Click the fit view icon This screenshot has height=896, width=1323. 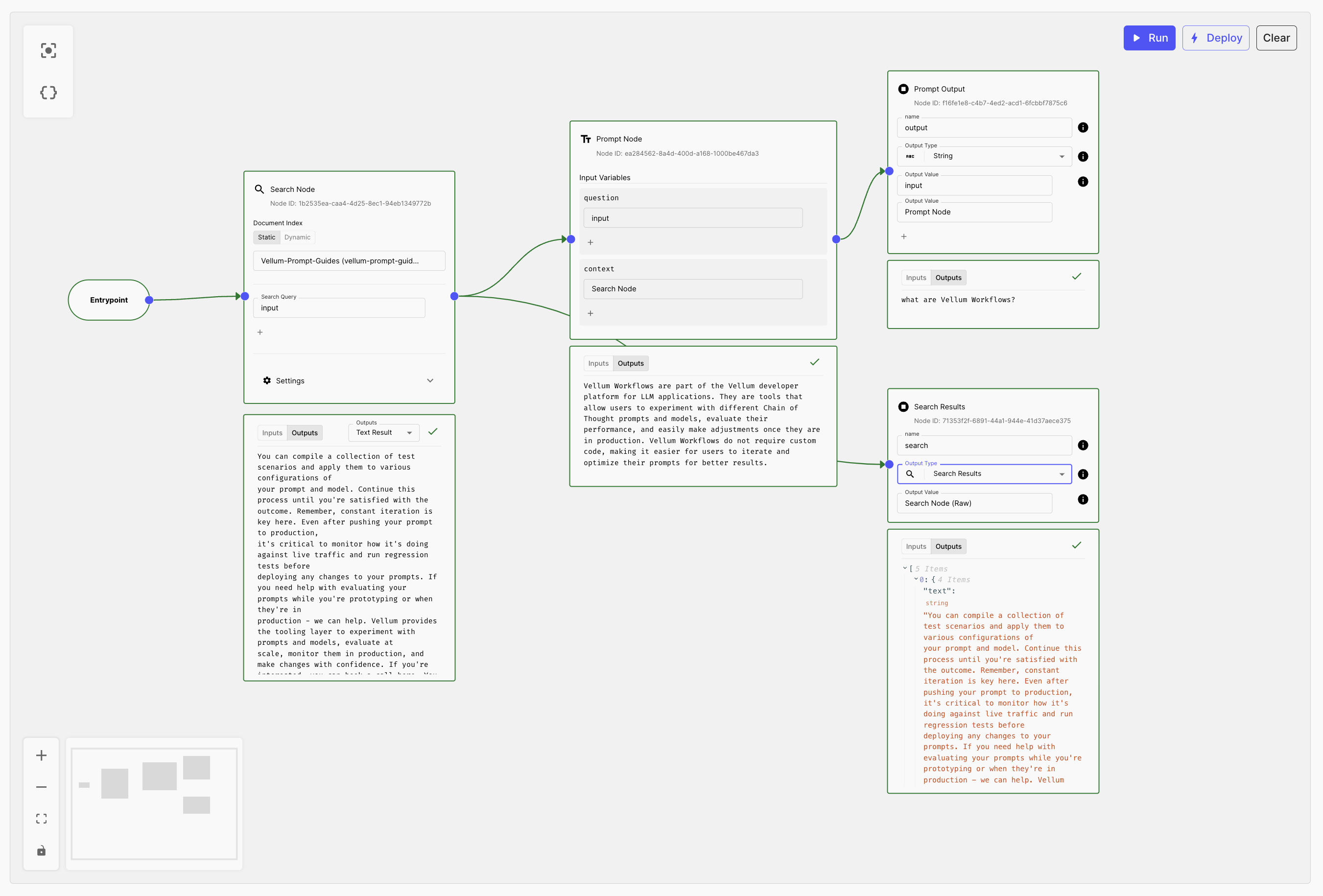[41, 819]
